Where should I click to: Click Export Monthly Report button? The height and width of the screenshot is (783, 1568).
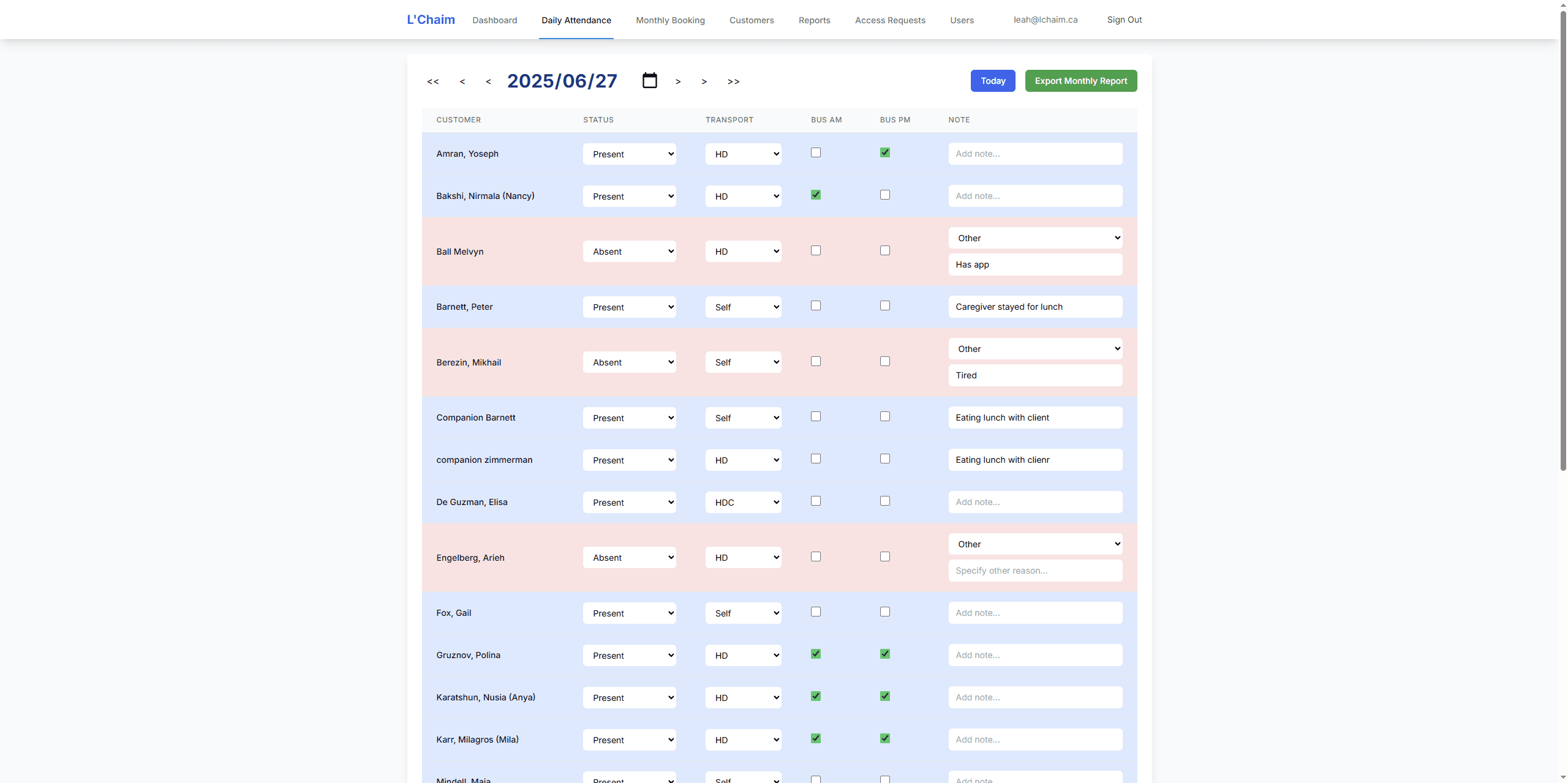pos(1081,81)
